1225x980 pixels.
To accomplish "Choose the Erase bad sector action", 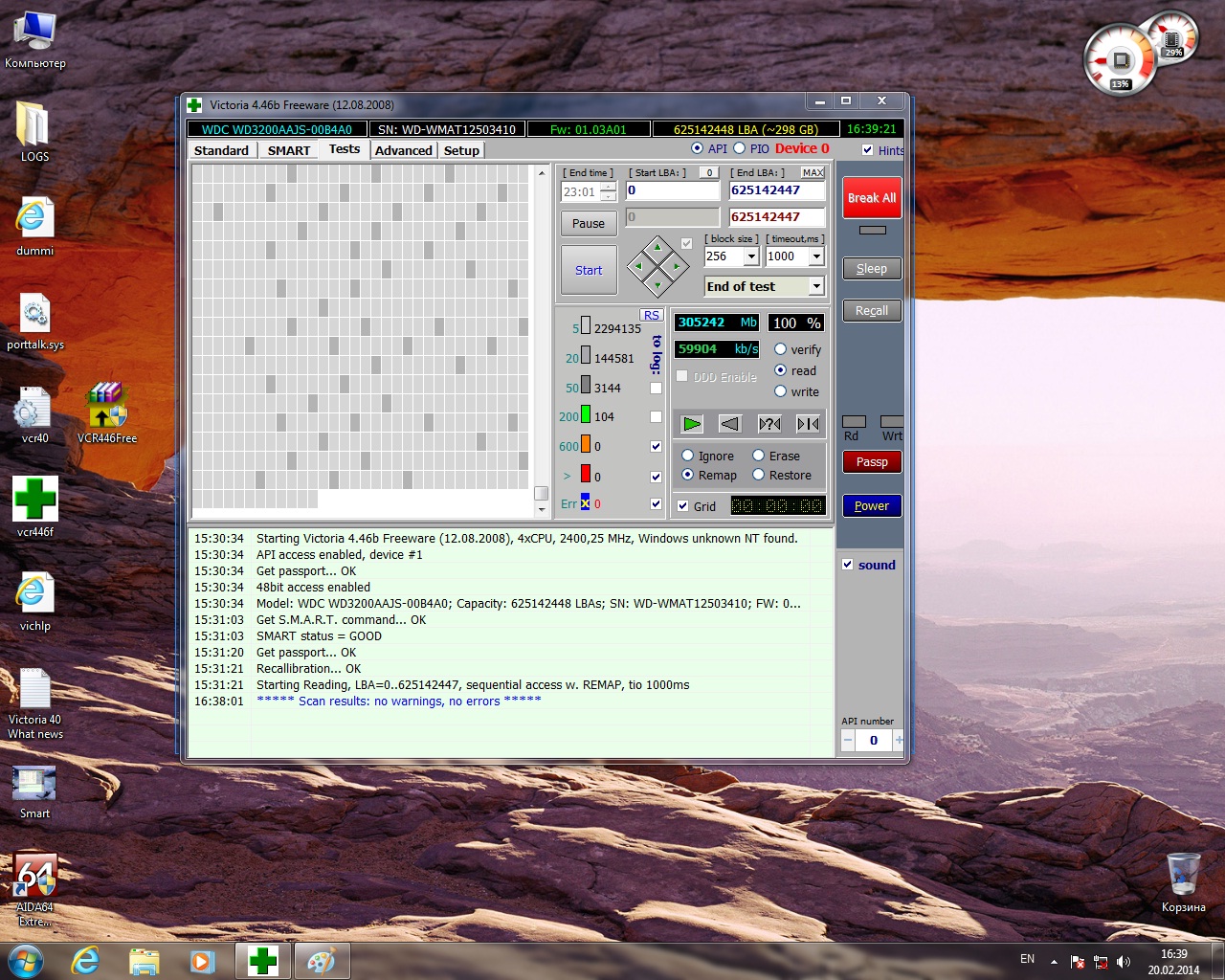I will 759,456.
